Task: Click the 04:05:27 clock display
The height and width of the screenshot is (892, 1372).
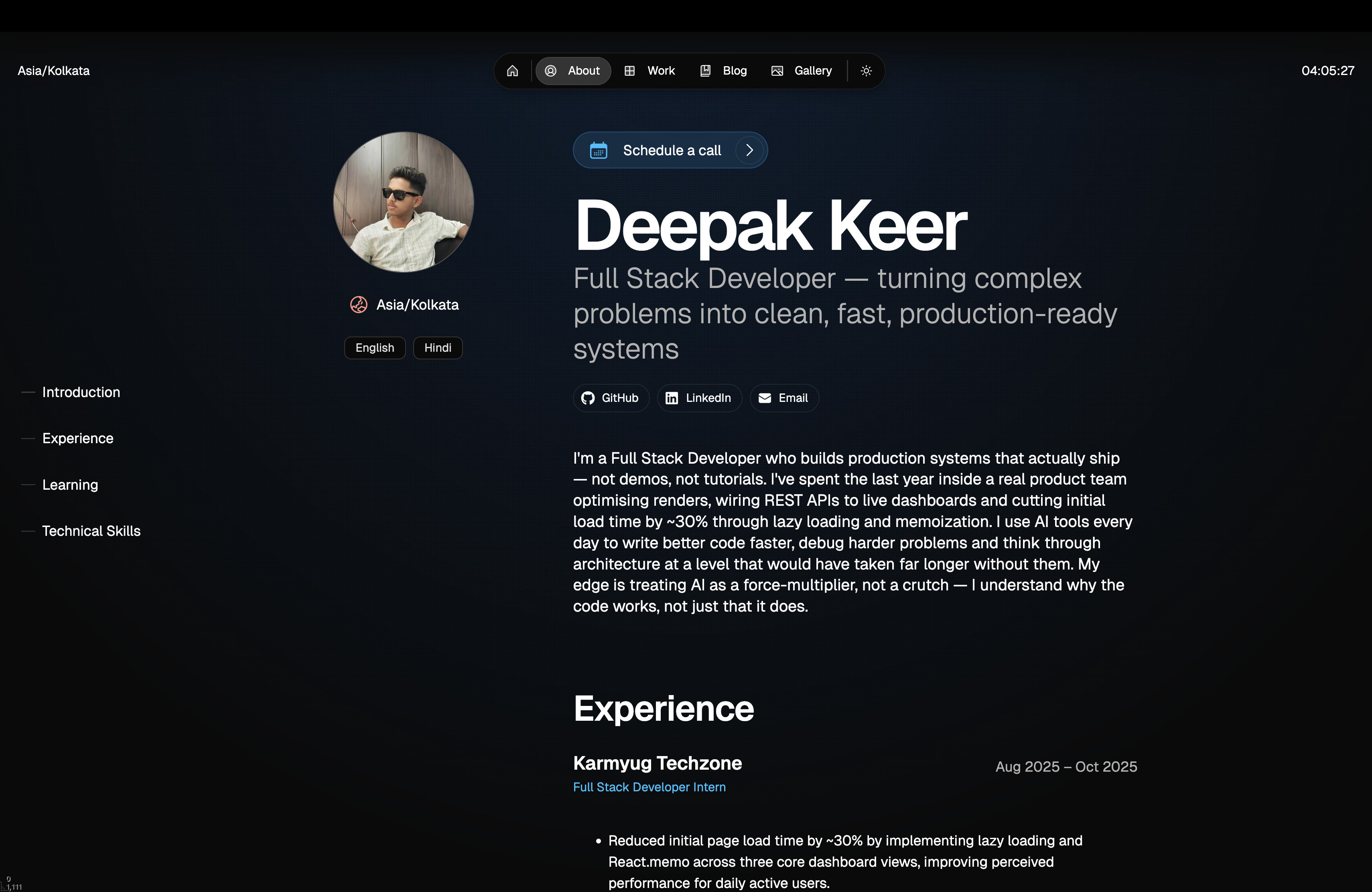Action: [1327, 71]
